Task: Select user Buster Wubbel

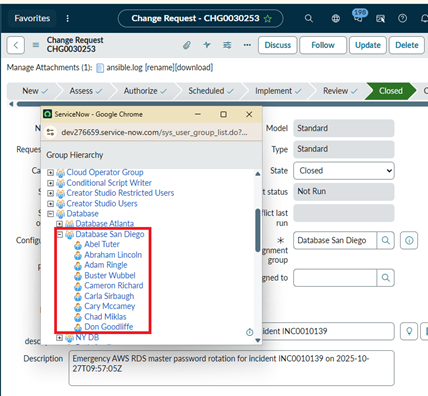Action: [x=110, y=275]
